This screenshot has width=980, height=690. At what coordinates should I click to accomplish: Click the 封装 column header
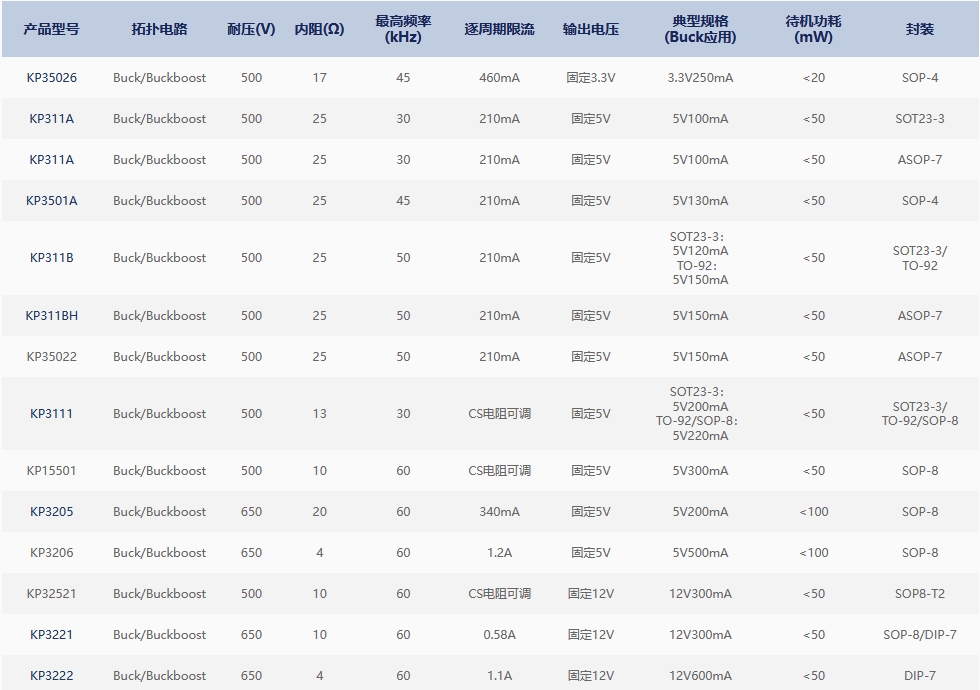pos(919,29)
